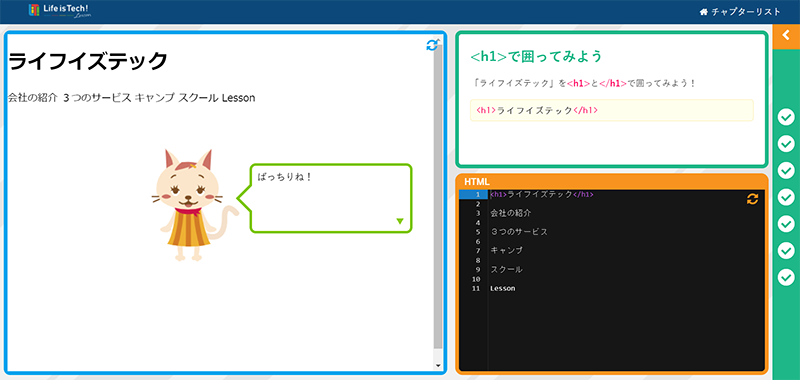
Task: Select the fourth step checkmark in sidebar
Action: pos(786,197)
